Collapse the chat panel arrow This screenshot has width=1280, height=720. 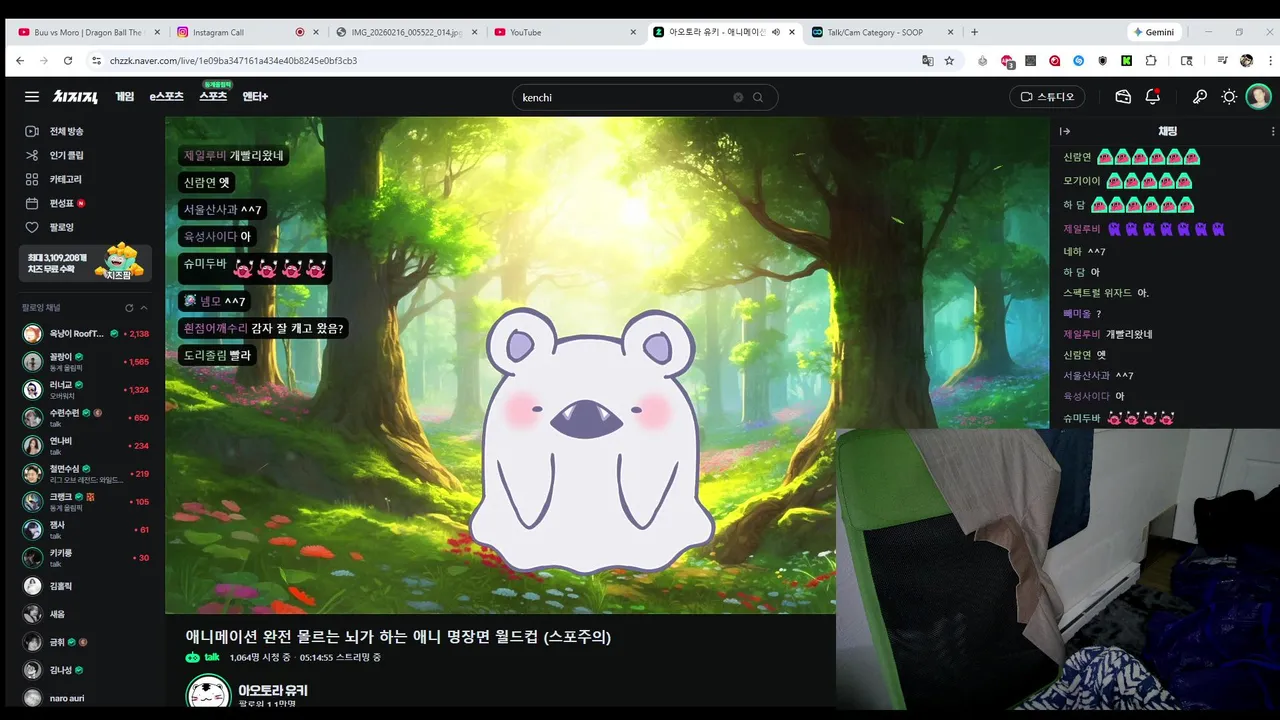coord(1065,131)
